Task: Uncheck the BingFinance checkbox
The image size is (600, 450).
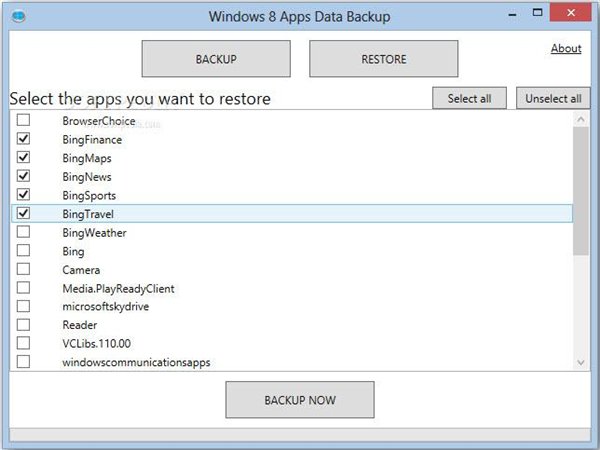Action: pyautogui.click(x=24, y=139)
